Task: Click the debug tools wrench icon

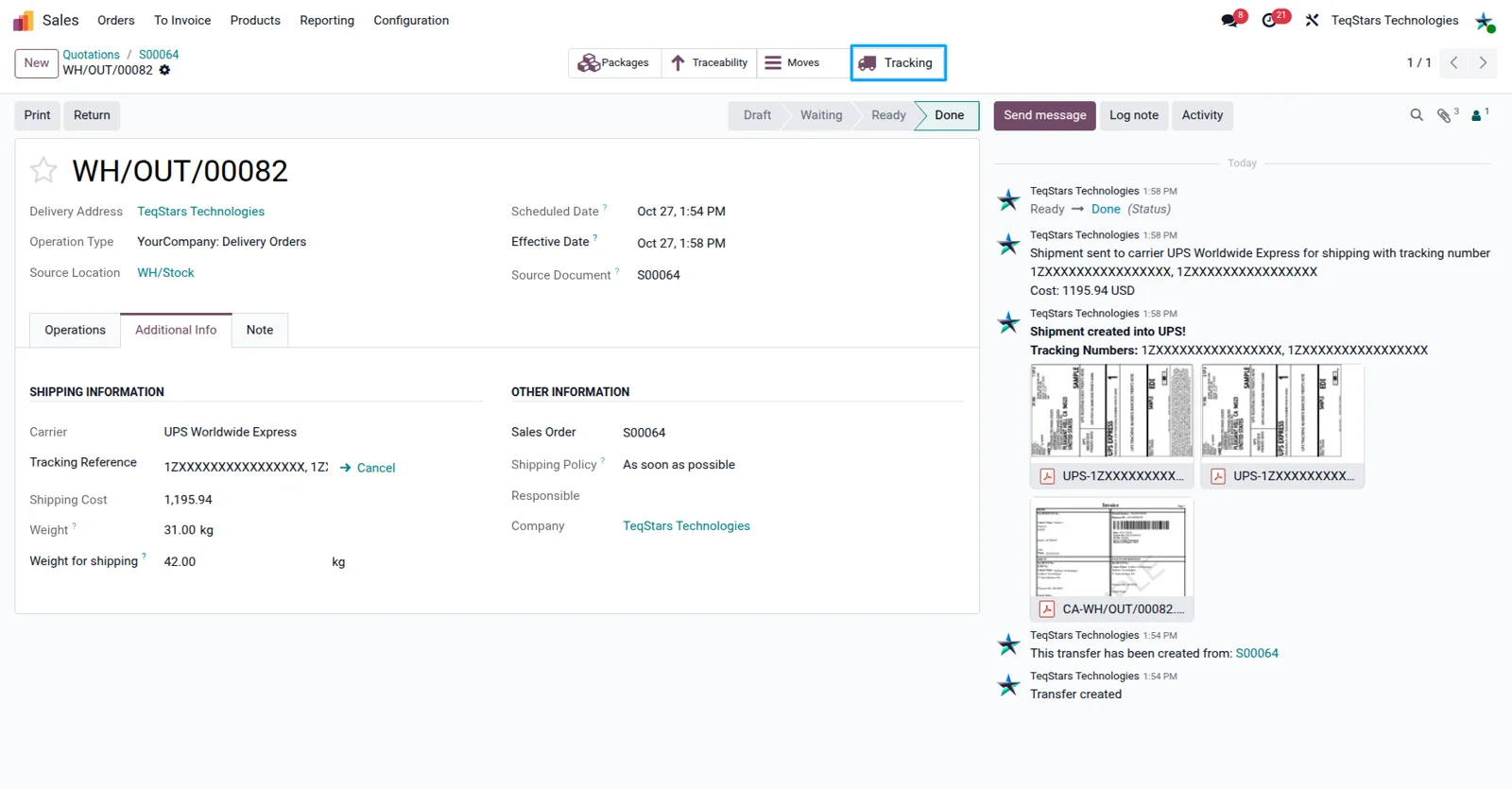Action: (x=1312, y=20)
